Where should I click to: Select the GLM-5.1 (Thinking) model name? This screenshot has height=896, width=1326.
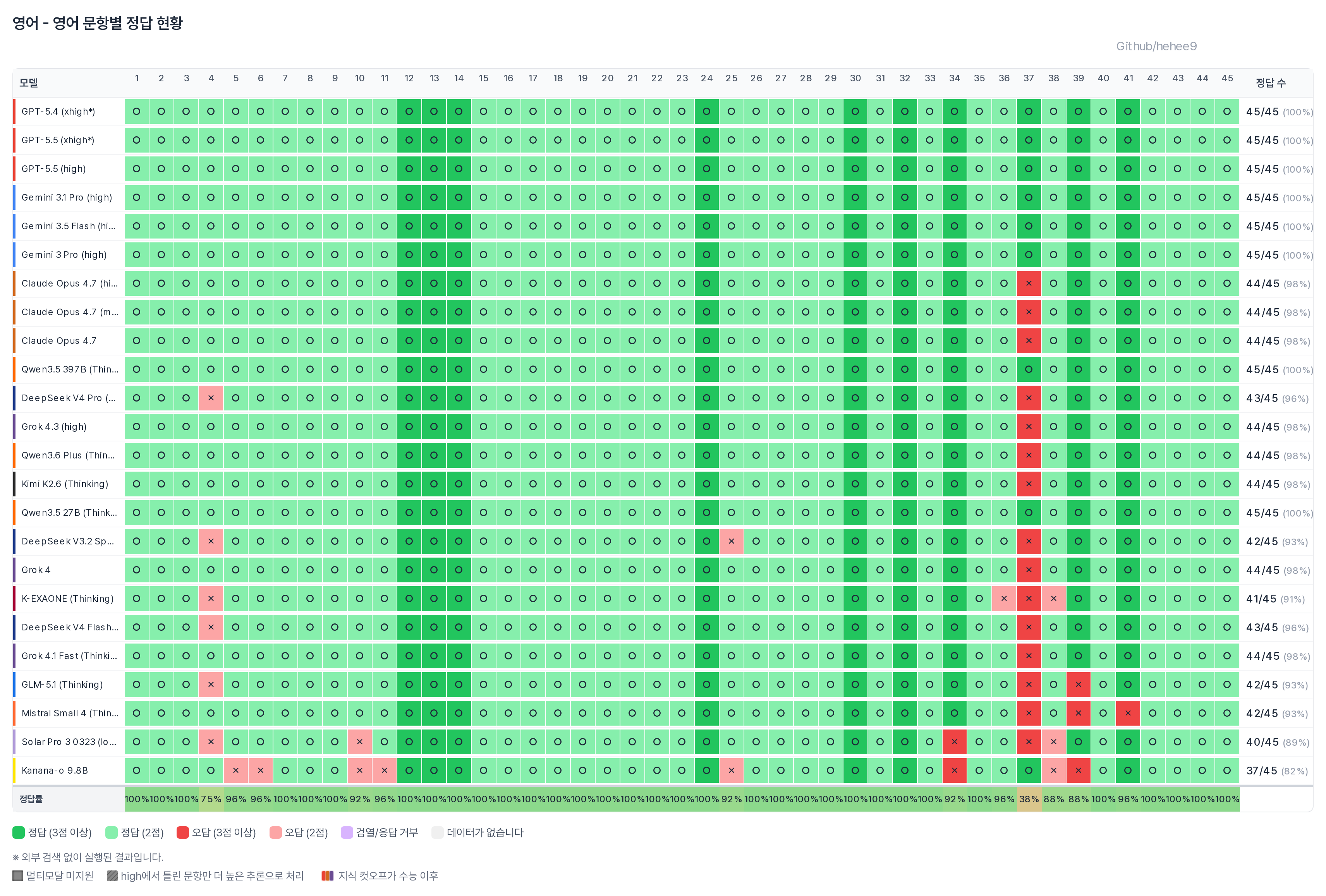62,685
